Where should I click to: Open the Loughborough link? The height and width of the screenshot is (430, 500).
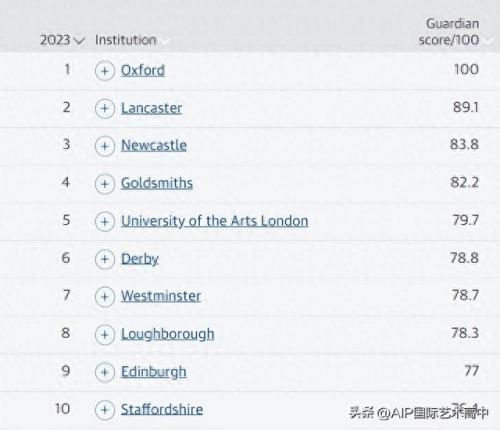tap(167, 334)
